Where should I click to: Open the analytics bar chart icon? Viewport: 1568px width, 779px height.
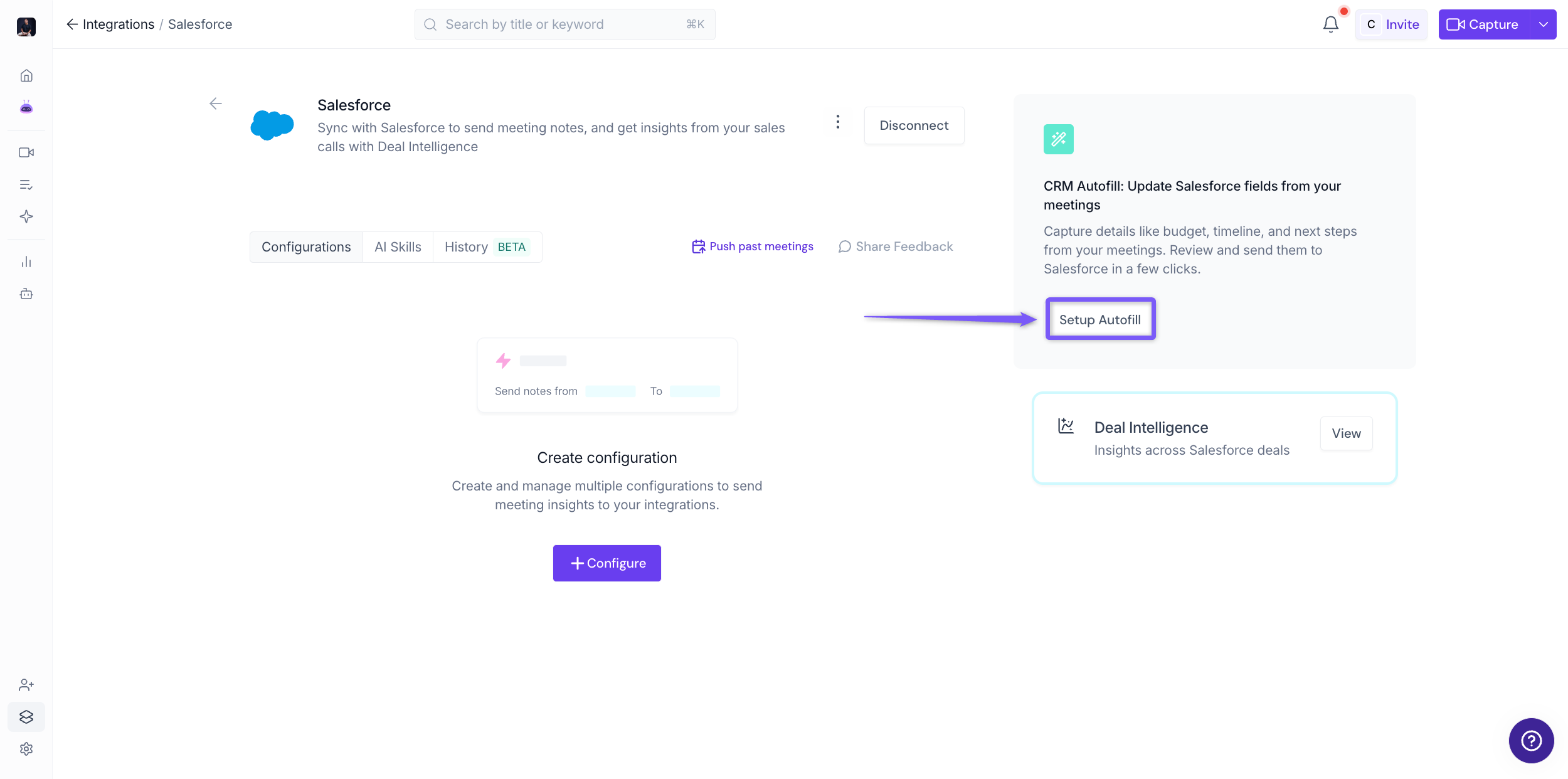pos(26,262)
